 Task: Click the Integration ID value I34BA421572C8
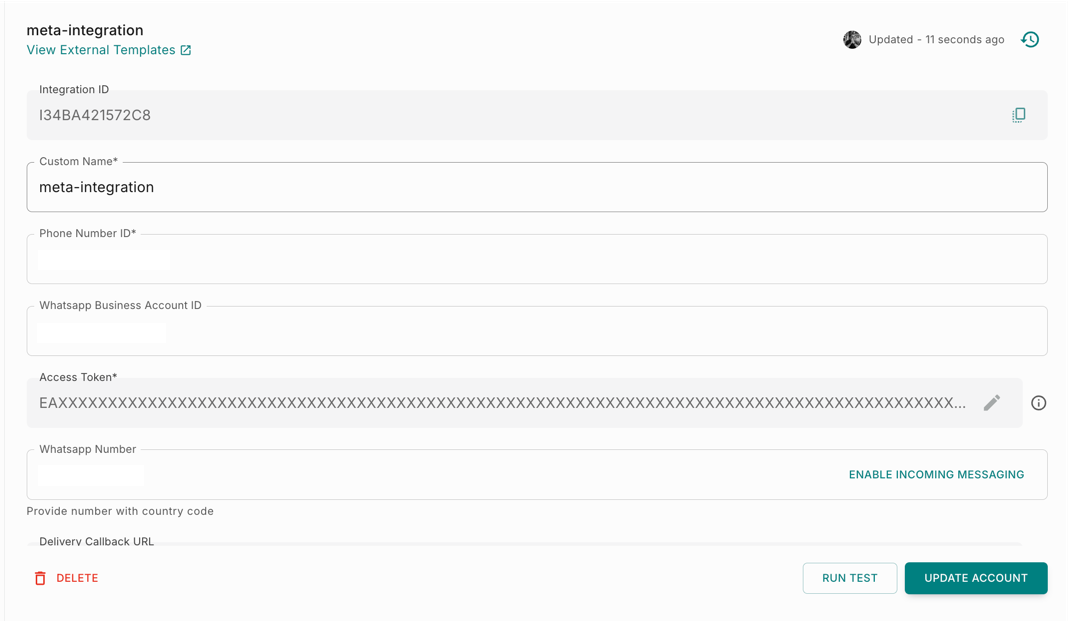pyautogui.click(x=95, y=115)
